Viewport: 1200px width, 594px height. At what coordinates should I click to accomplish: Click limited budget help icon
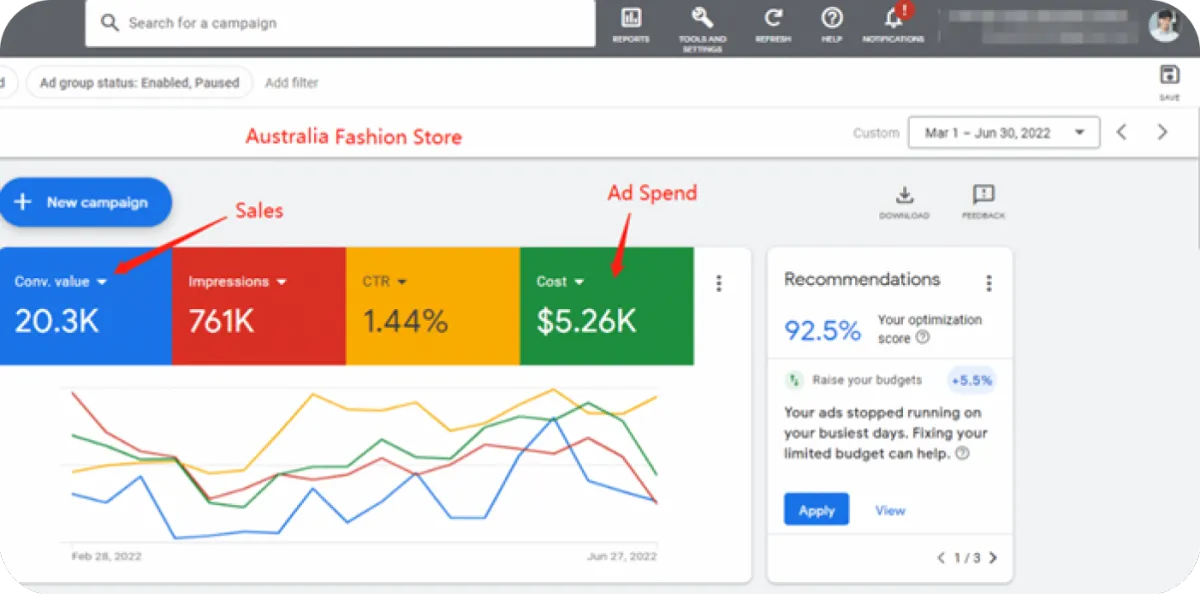[962, 453]
